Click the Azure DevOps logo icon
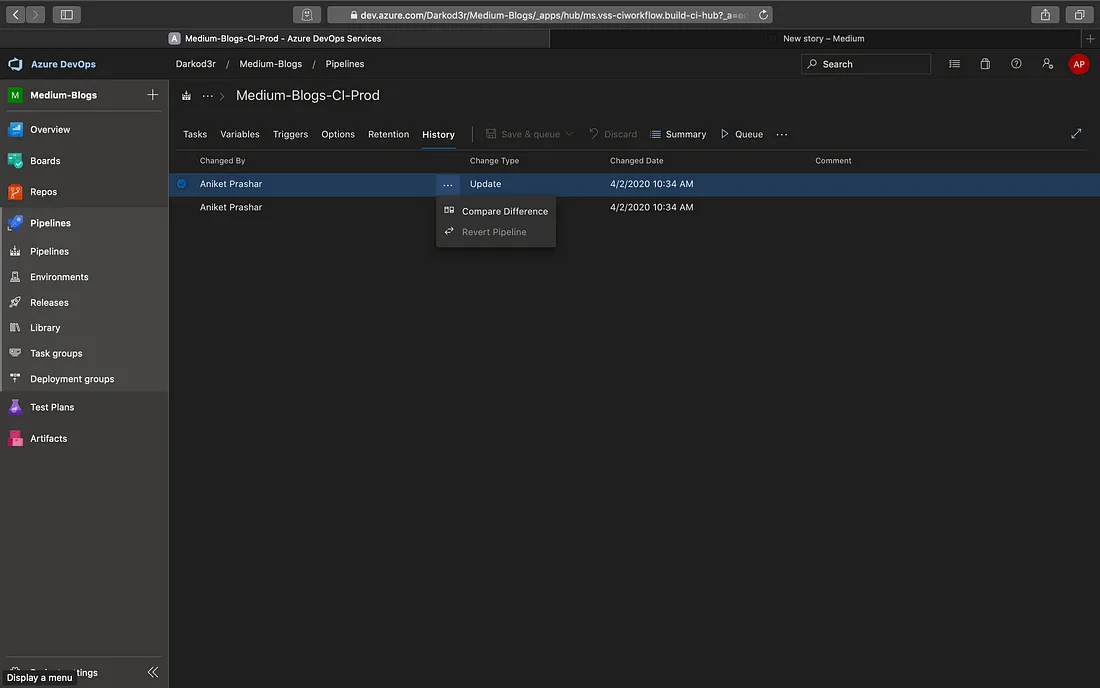1100x688 pixels. point(15,64)
